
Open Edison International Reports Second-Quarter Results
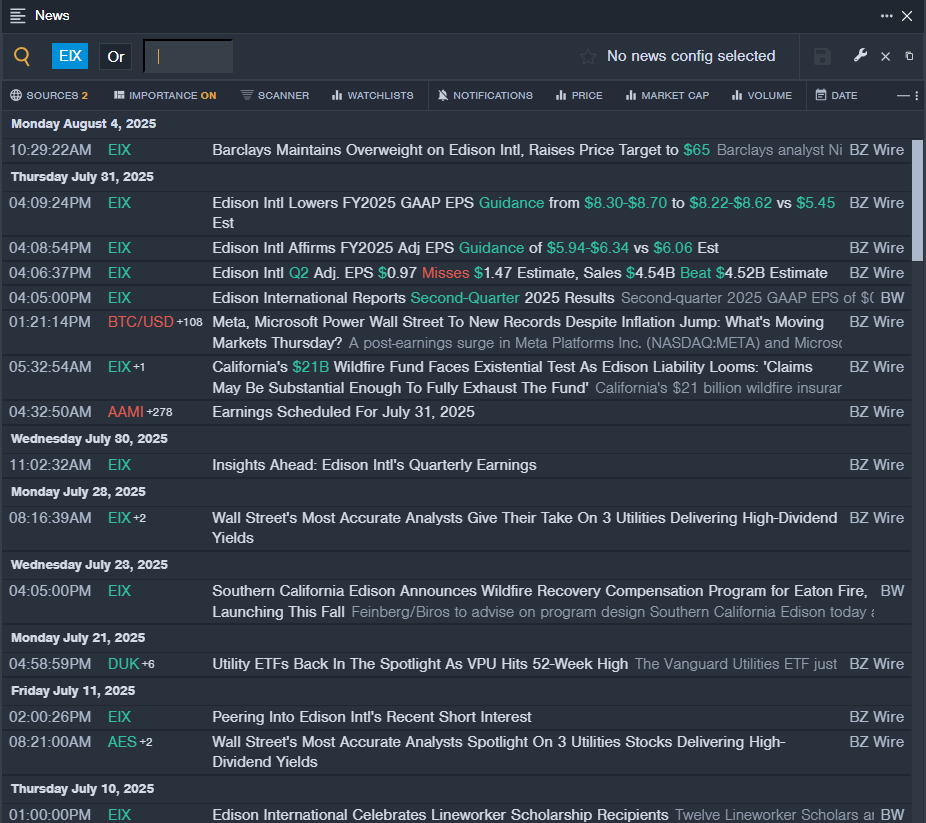(x=413, y=298)
